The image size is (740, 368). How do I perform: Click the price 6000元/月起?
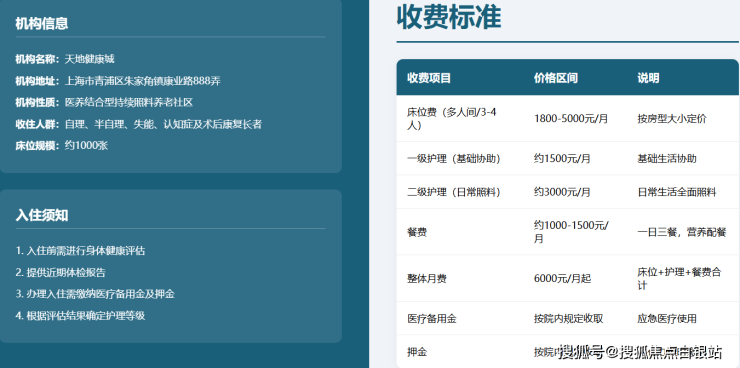coord(562,278)
